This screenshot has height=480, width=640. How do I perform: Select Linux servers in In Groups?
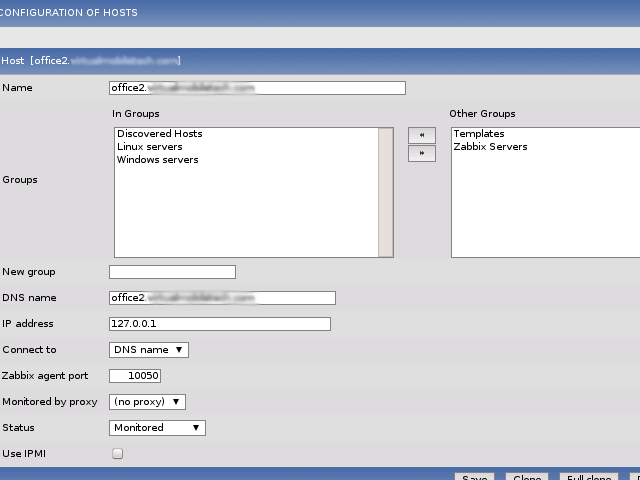[149, 147]
